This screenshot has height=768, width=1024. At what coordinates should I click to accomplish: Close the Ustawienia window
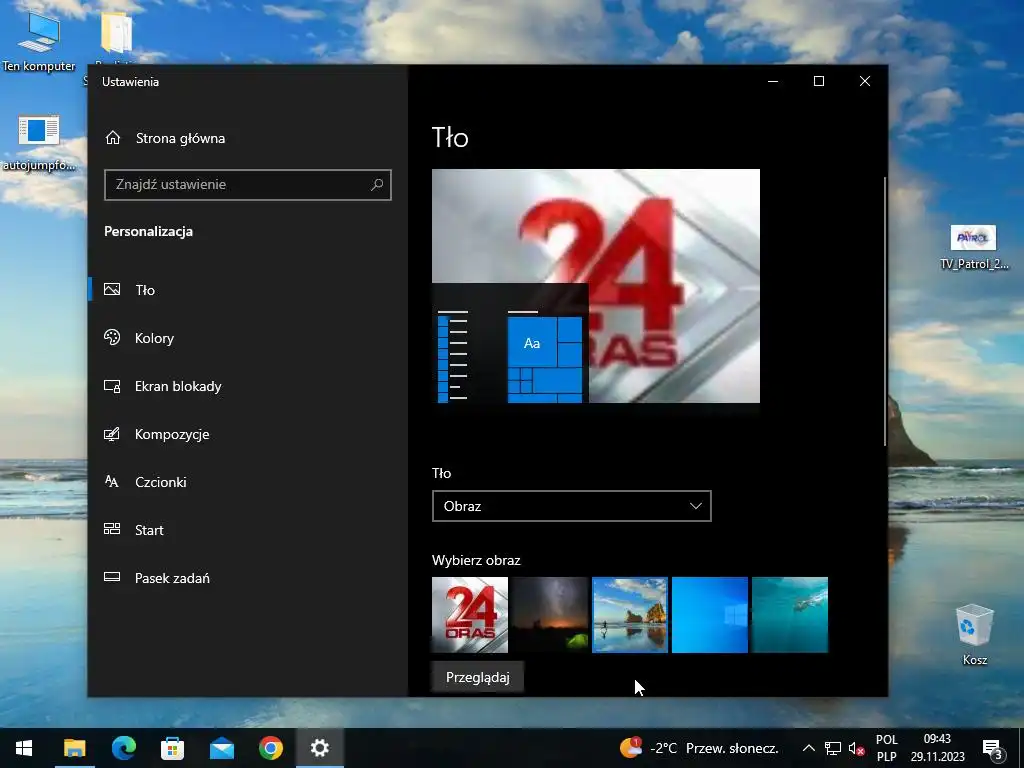point(865,81)
